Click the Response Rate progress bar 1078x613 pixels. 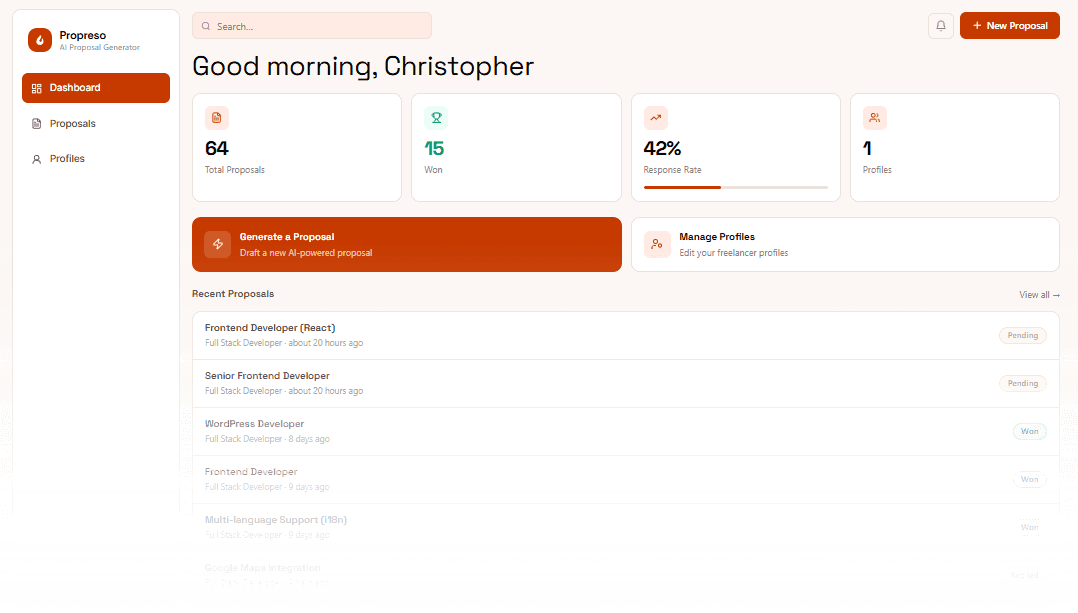coord(735,185)
